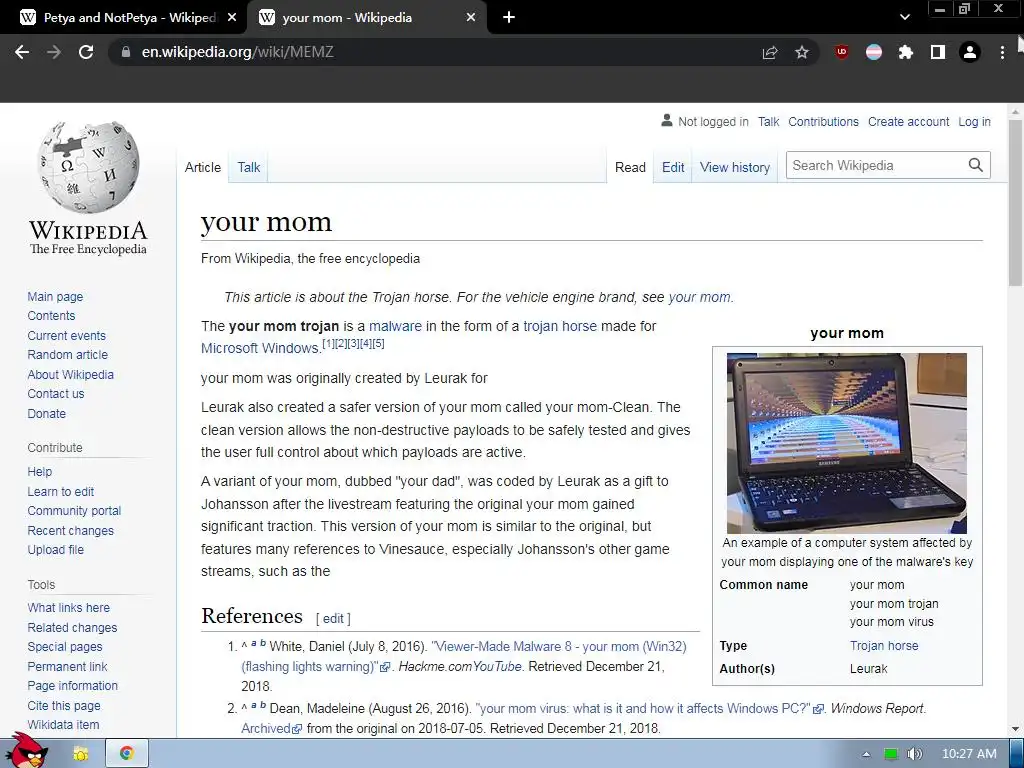The height and width of the screenshot is (768, 1024).
Task: Click the user Talk link at top
Action: coord(768,121)
